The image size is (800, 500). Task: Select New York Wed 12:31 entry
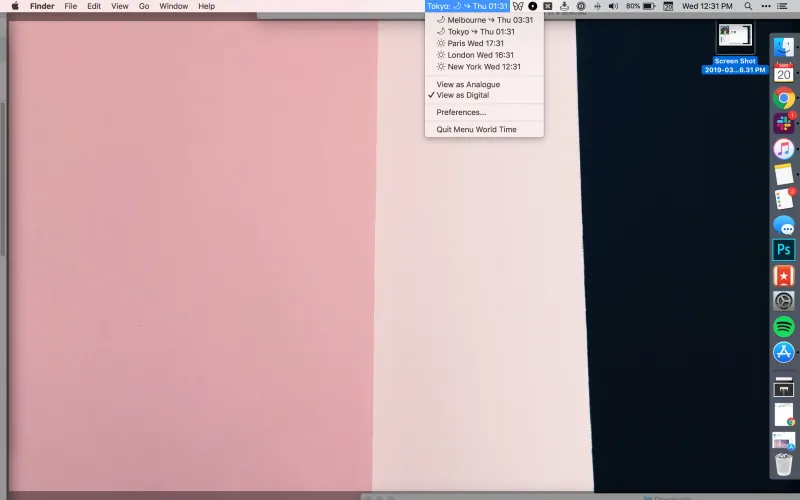coord(484,67)
